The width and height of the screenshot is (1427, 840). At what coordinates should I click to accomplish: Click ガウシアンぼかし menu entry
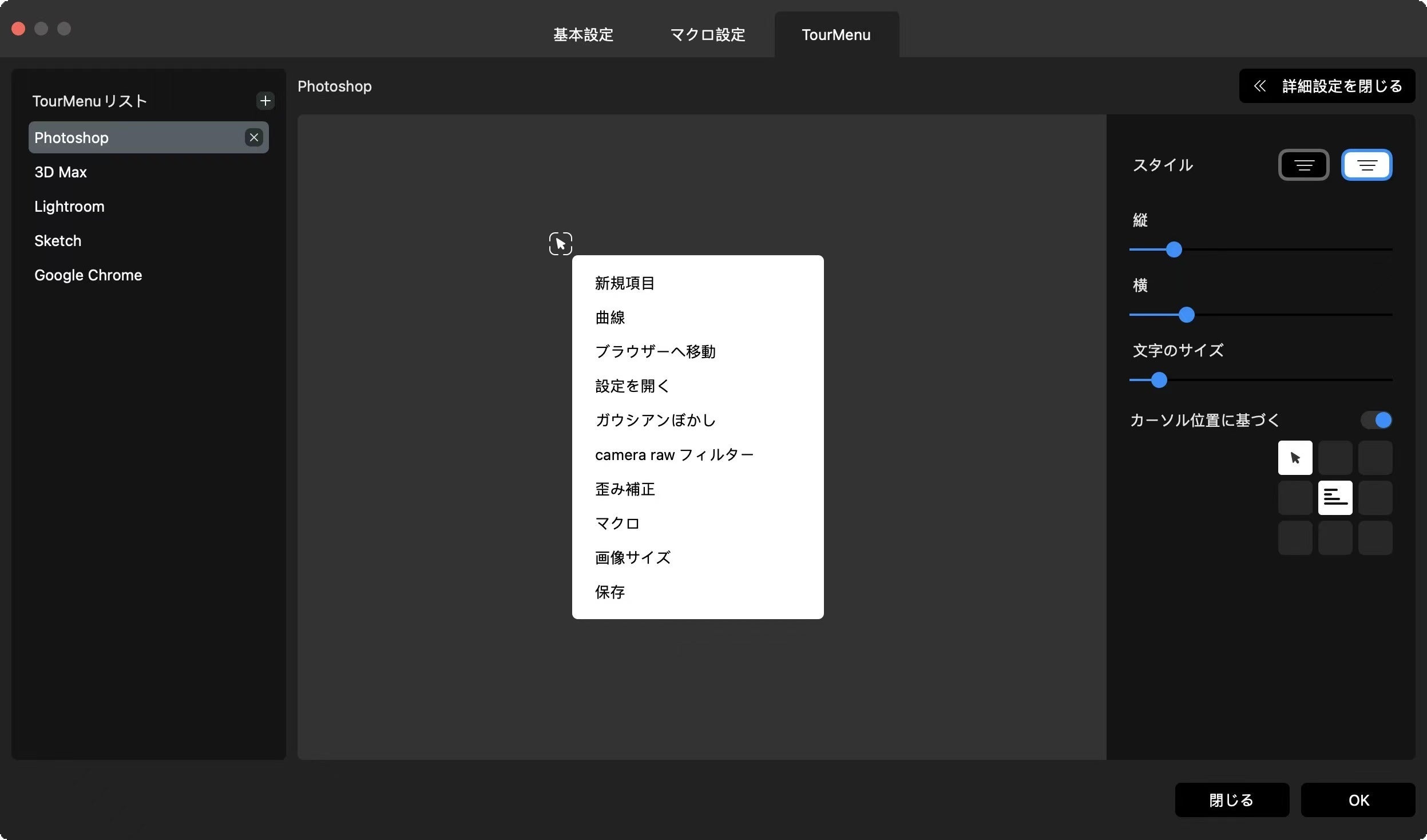(655, 420)
